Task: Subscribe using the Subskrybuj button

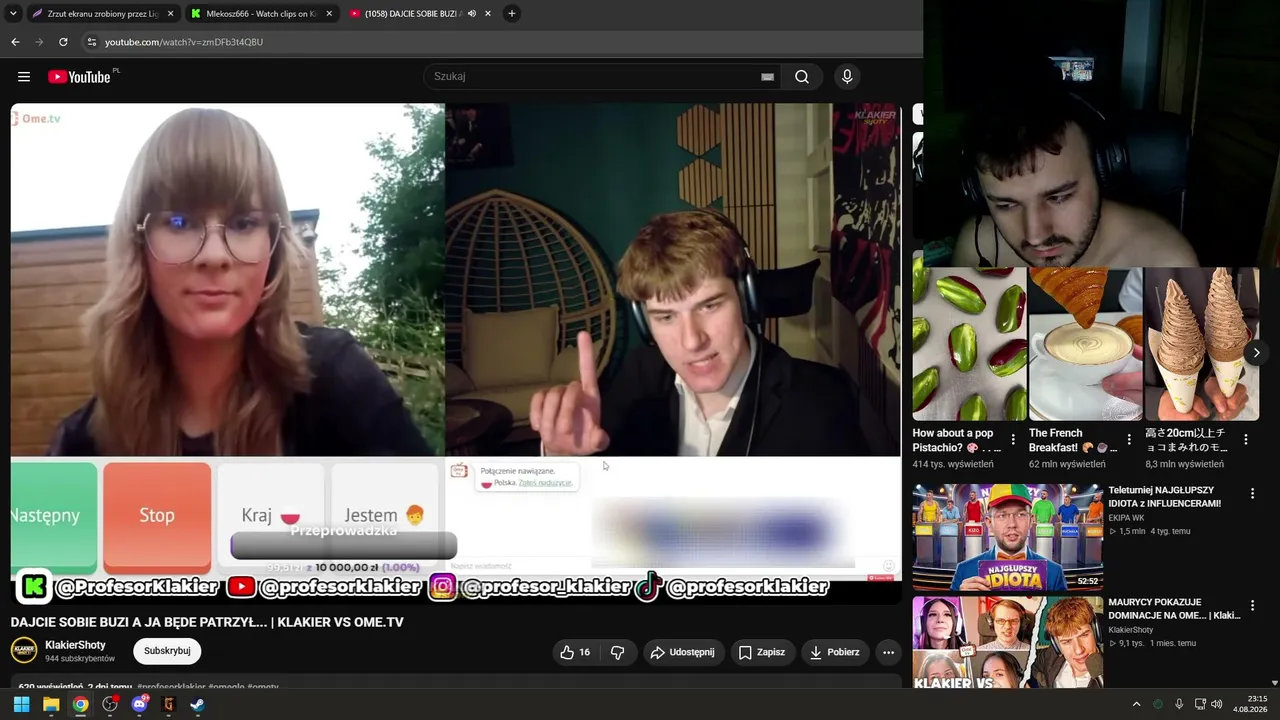Action: coord(167,651)
